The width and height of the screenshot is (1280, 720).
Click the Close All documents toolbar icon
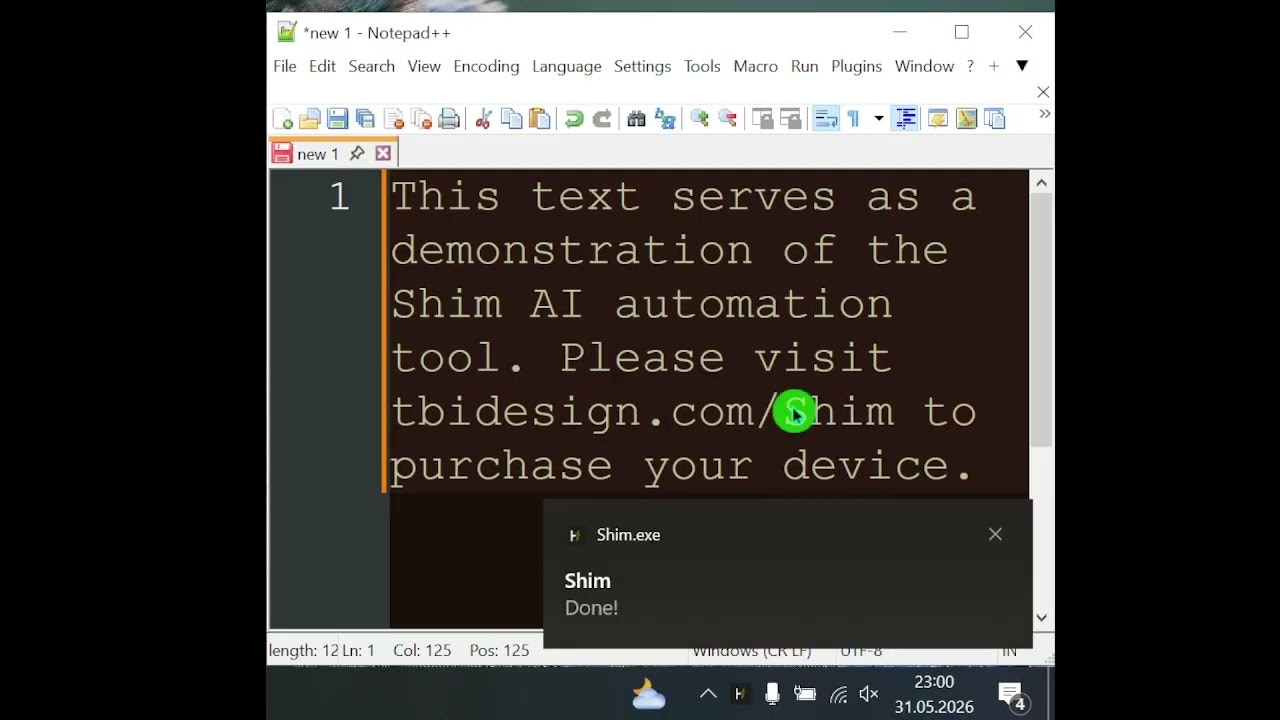tap(422, 119)
